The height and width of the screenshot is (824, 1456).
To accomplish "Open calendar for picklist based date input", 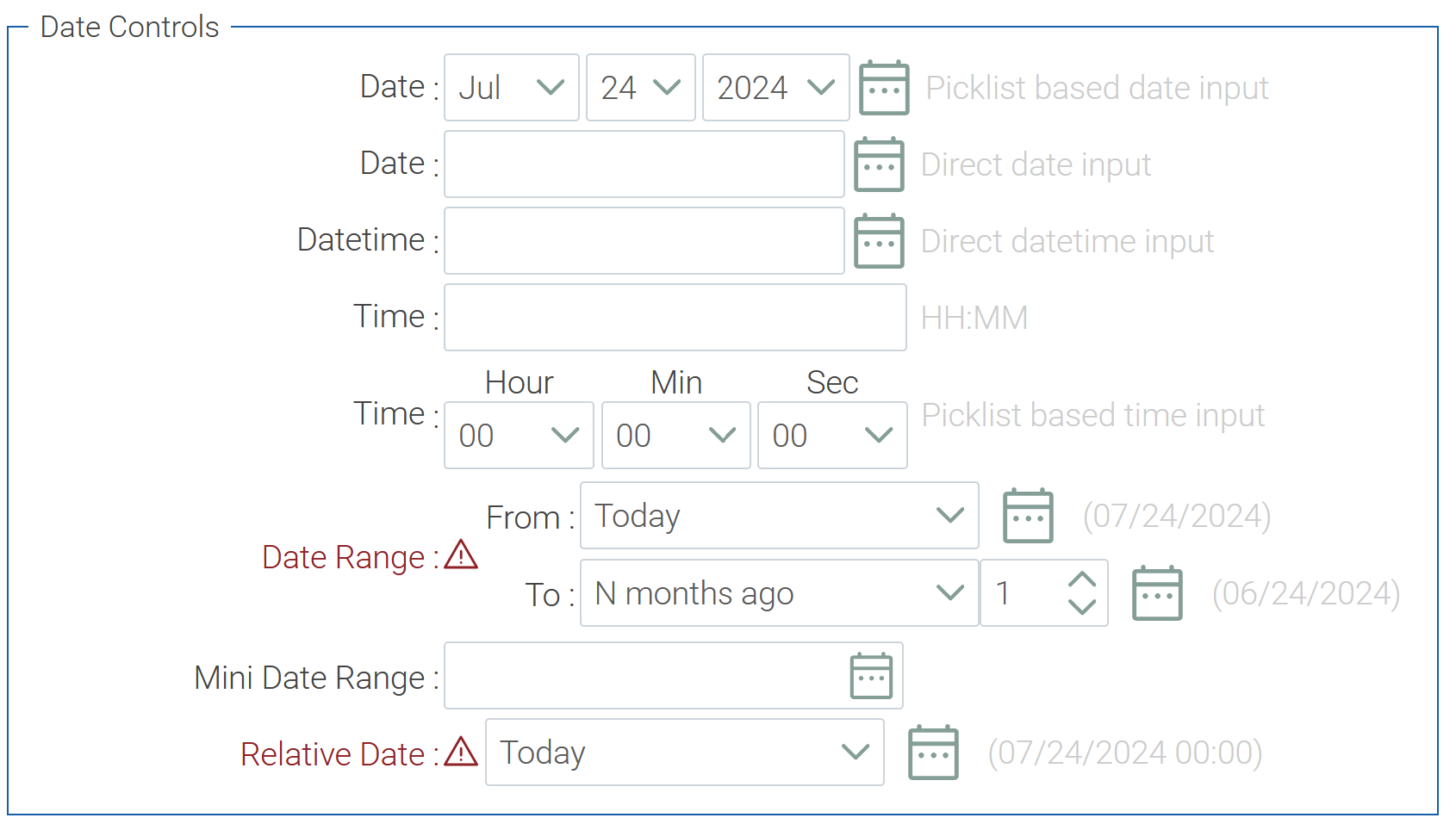I will (x=883, y=88).
